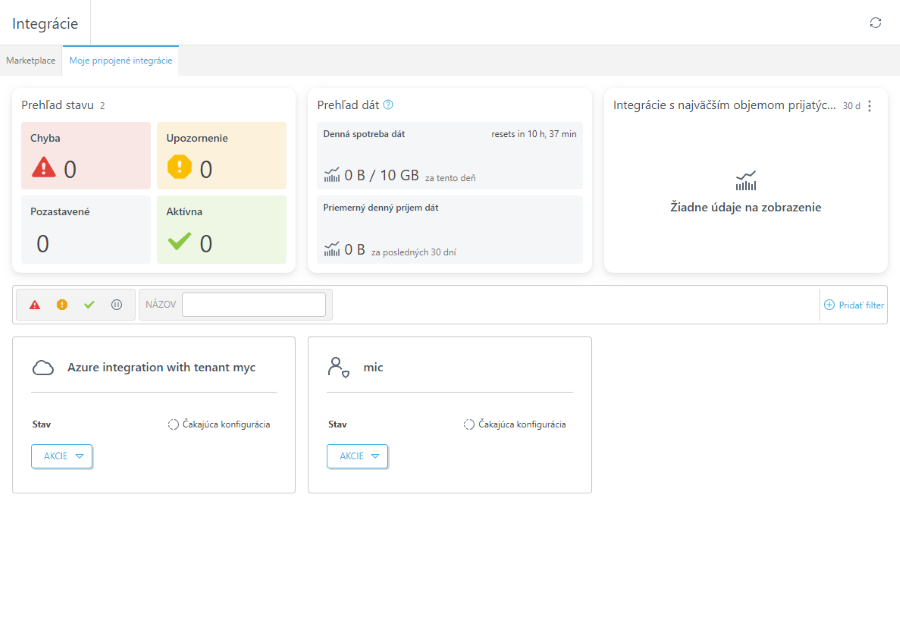The image size is (900, 633).
Task: Click the refresh icon in the header
Action: [x=875, y=22]
